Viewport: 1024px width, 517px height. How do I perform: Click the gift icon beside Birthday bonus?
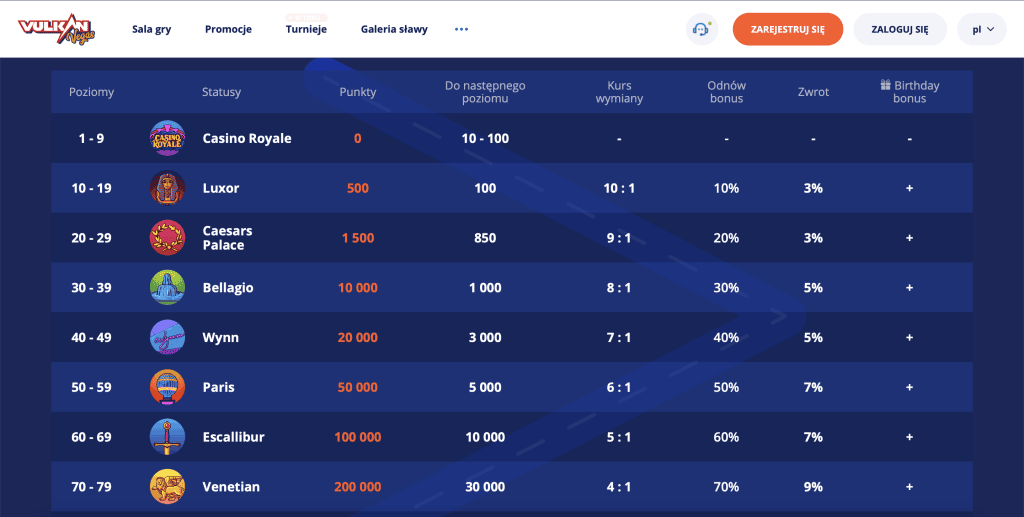(x=886, y=85)
